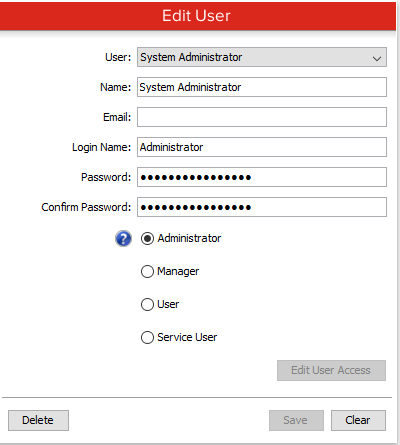This screenshot has width=400, height=445.
Task: Click the blue help question mark icon
Action: tap(123, 239)
